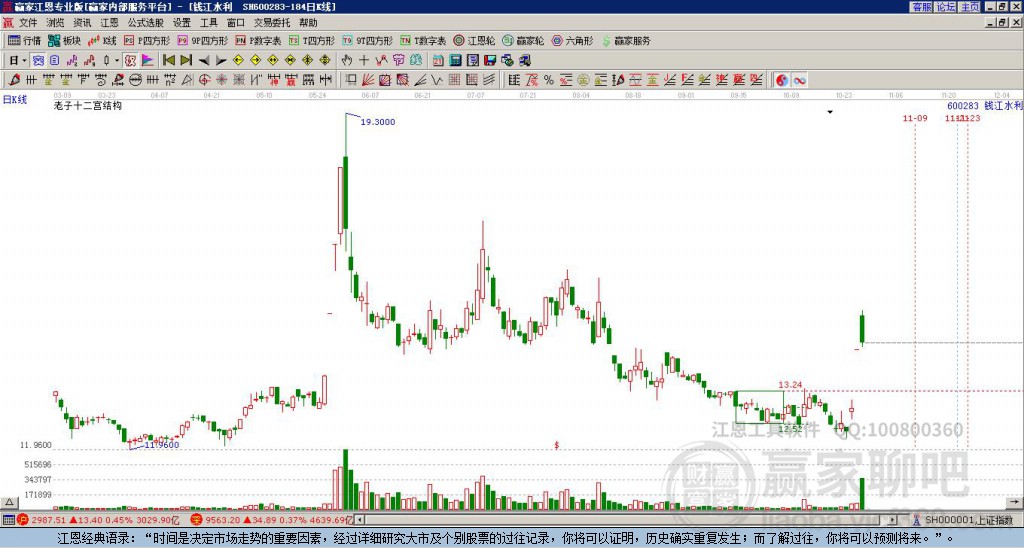Open the T四方形 tool
The width and height of the screenshot is (1024, 548).
(312, 40)
